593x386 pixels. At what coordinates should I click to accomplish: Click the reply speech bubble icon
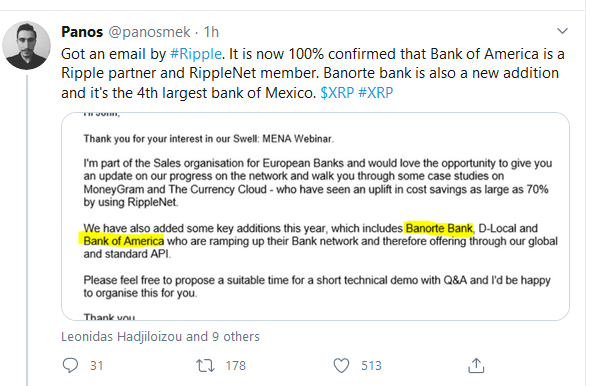[70, 365]
